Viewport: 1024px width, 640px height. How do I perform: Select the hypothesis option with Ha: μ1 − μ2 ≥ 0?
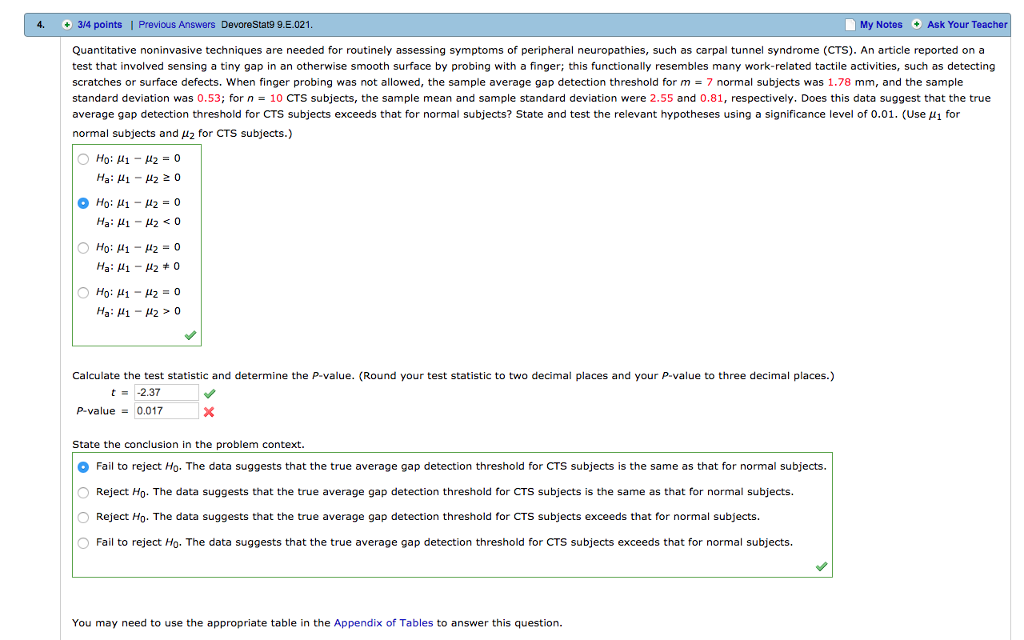(83, 158)
